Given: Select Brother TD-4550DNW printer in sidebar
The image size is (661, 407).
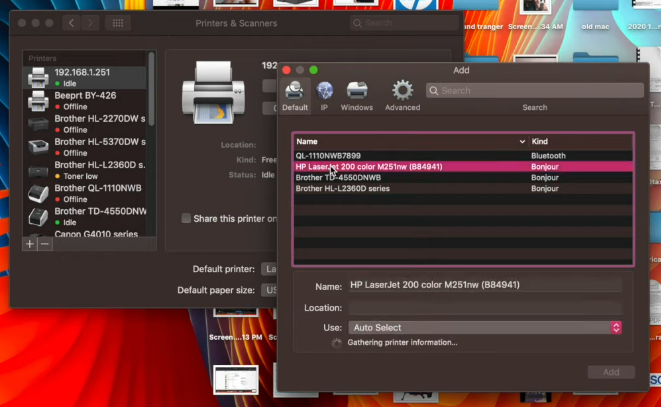Looking at the screenshot, I should tap(85, 217).
